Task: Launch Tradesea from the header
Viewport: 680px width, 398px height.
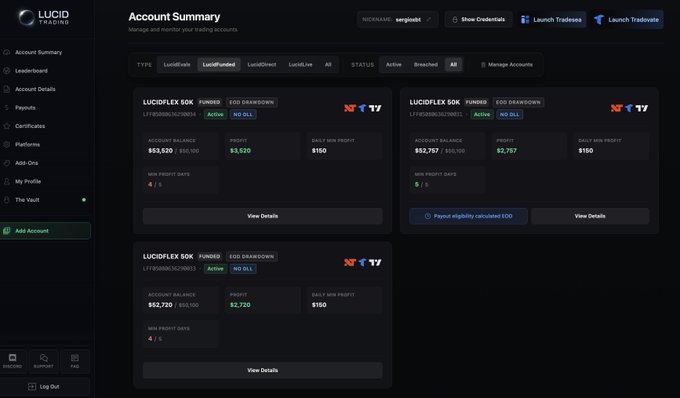Action: 551,20
